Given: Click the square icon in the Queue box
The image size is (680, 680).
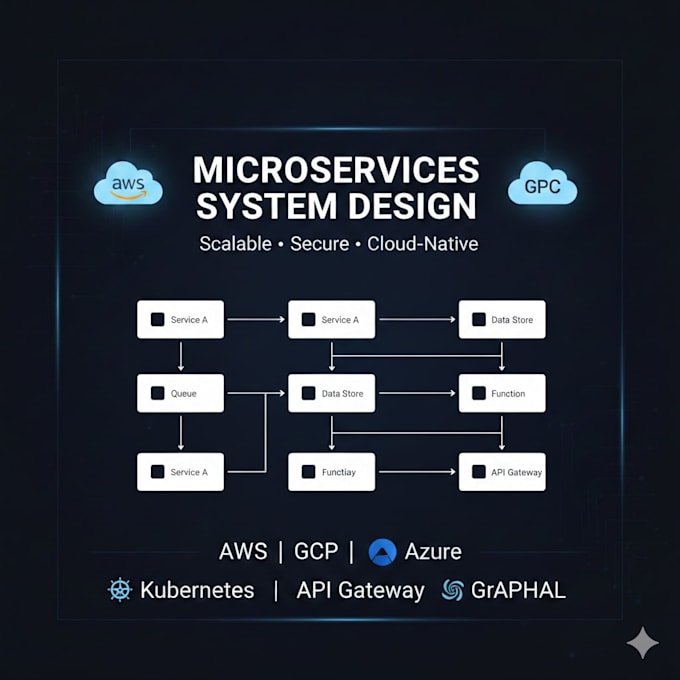Looking at the screenshot, I should pos(157,393).
